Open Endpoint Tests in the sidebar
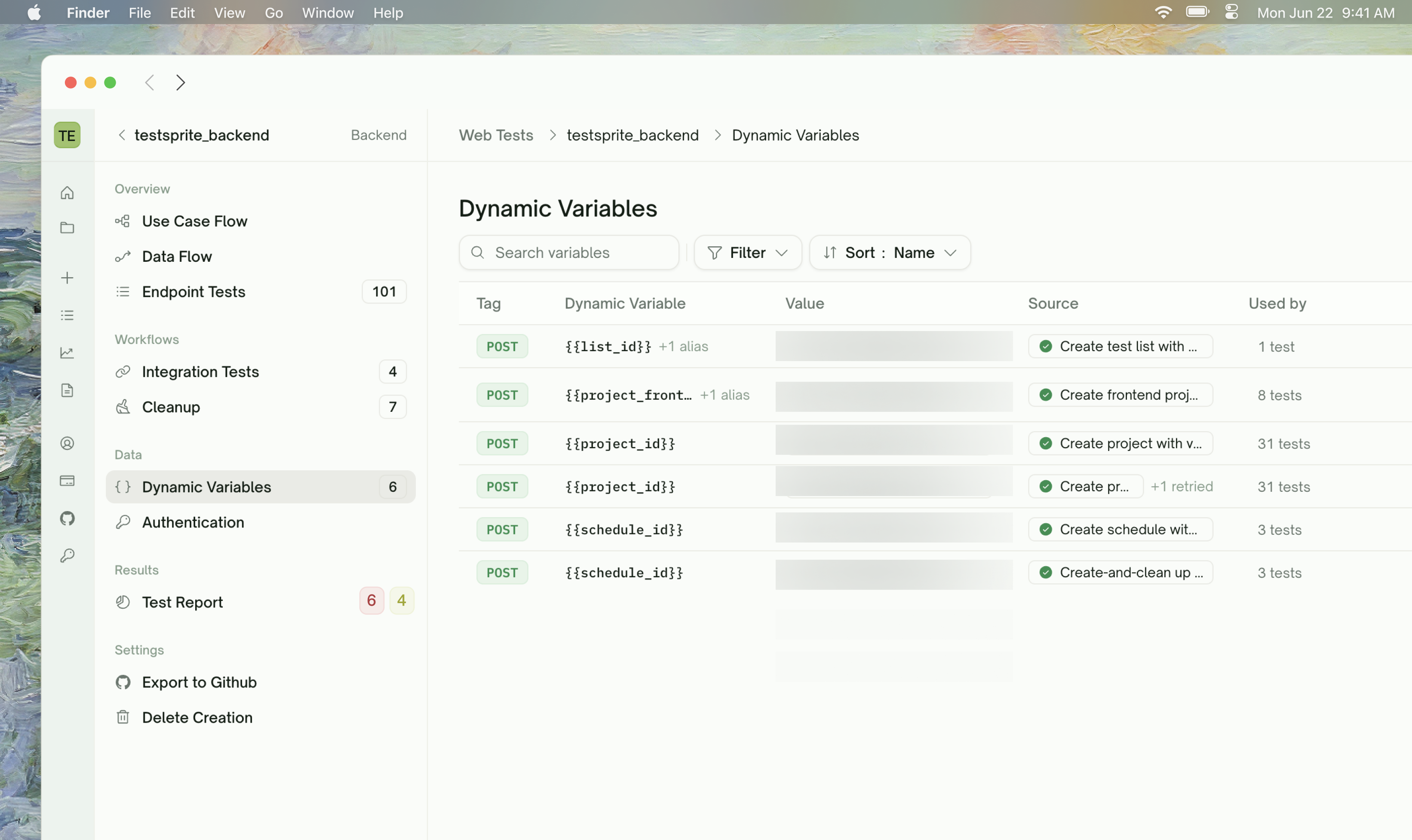The image size is (1412, 840). pyautogui.click(x=261, y=291)
